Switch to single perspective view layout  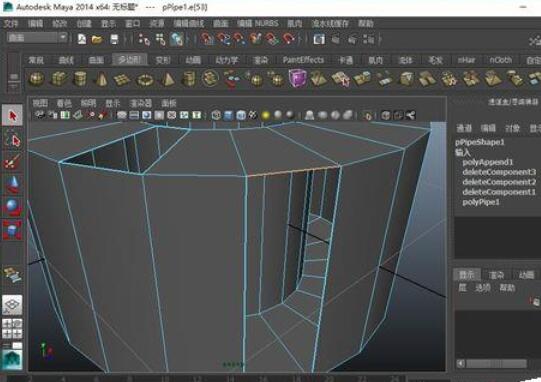pos(12,305)
